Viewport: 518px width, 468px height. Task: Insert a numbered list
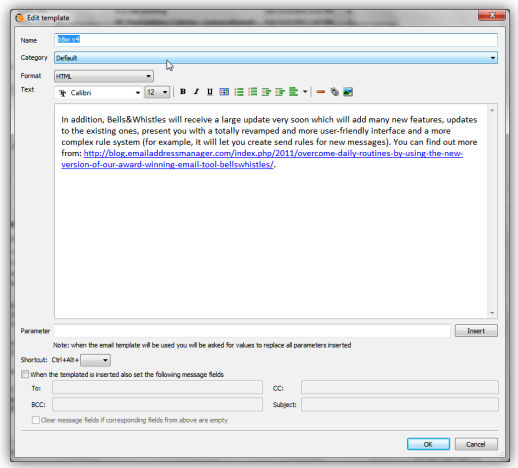(239, 92)
